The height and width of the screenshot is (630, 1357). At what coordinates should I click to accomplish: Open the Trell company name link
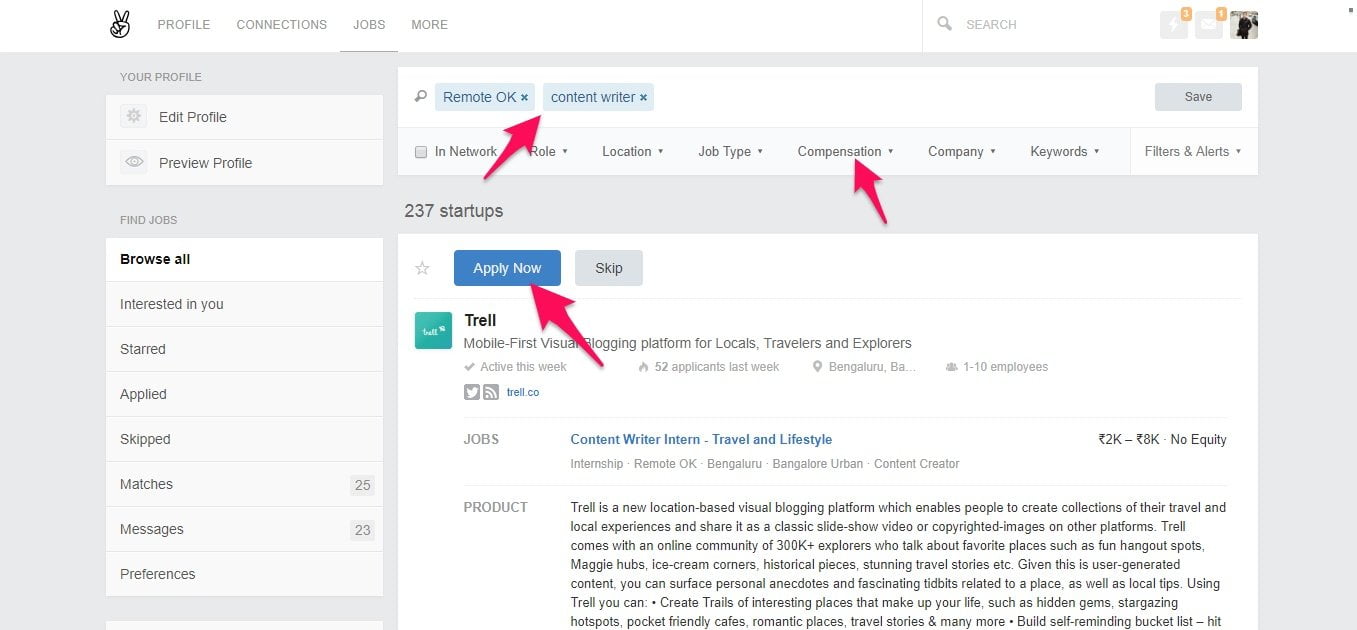tap(480, 321)
